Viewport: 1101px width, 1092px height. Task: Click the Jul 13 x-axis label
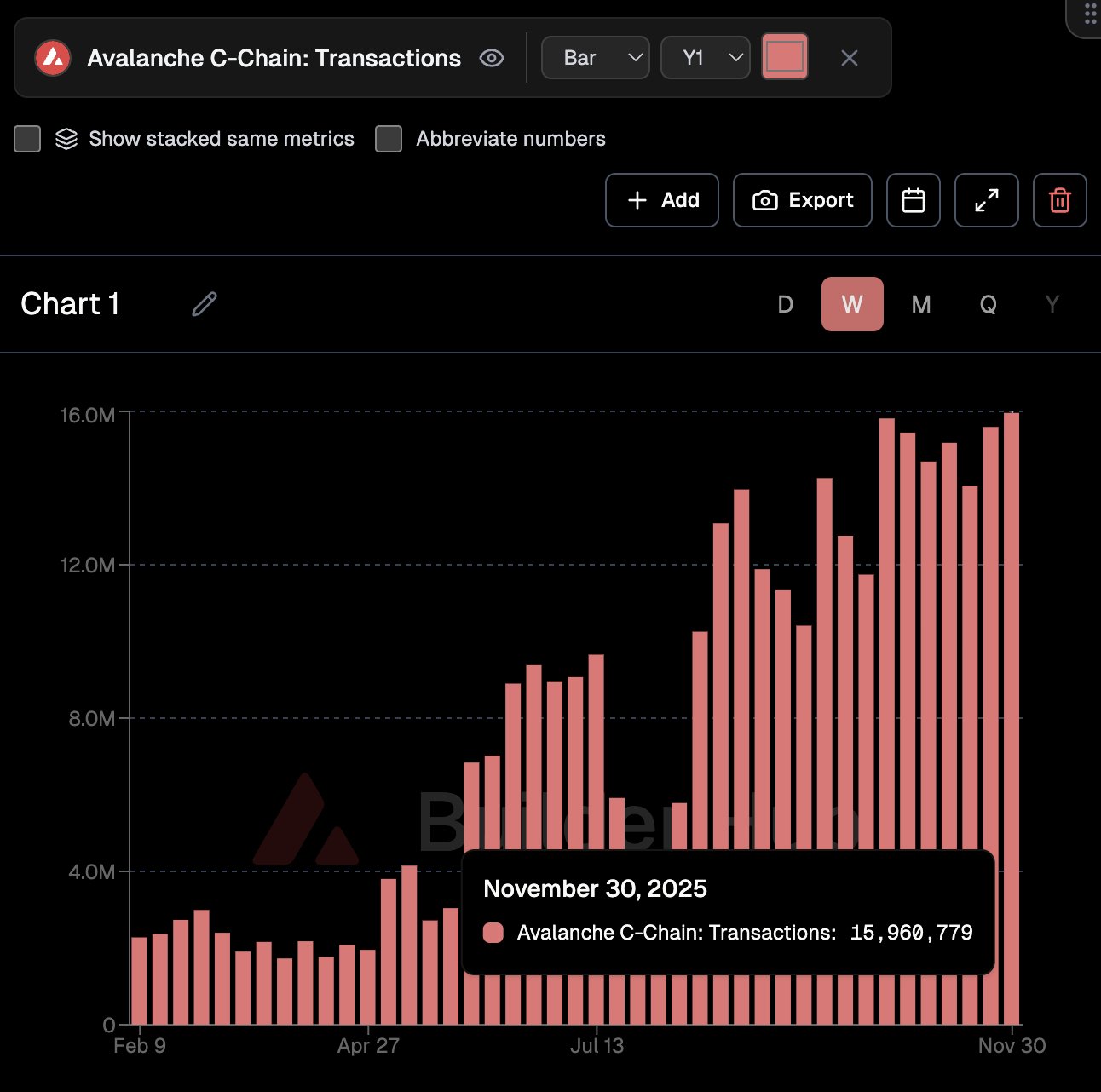coord(597,1046)
